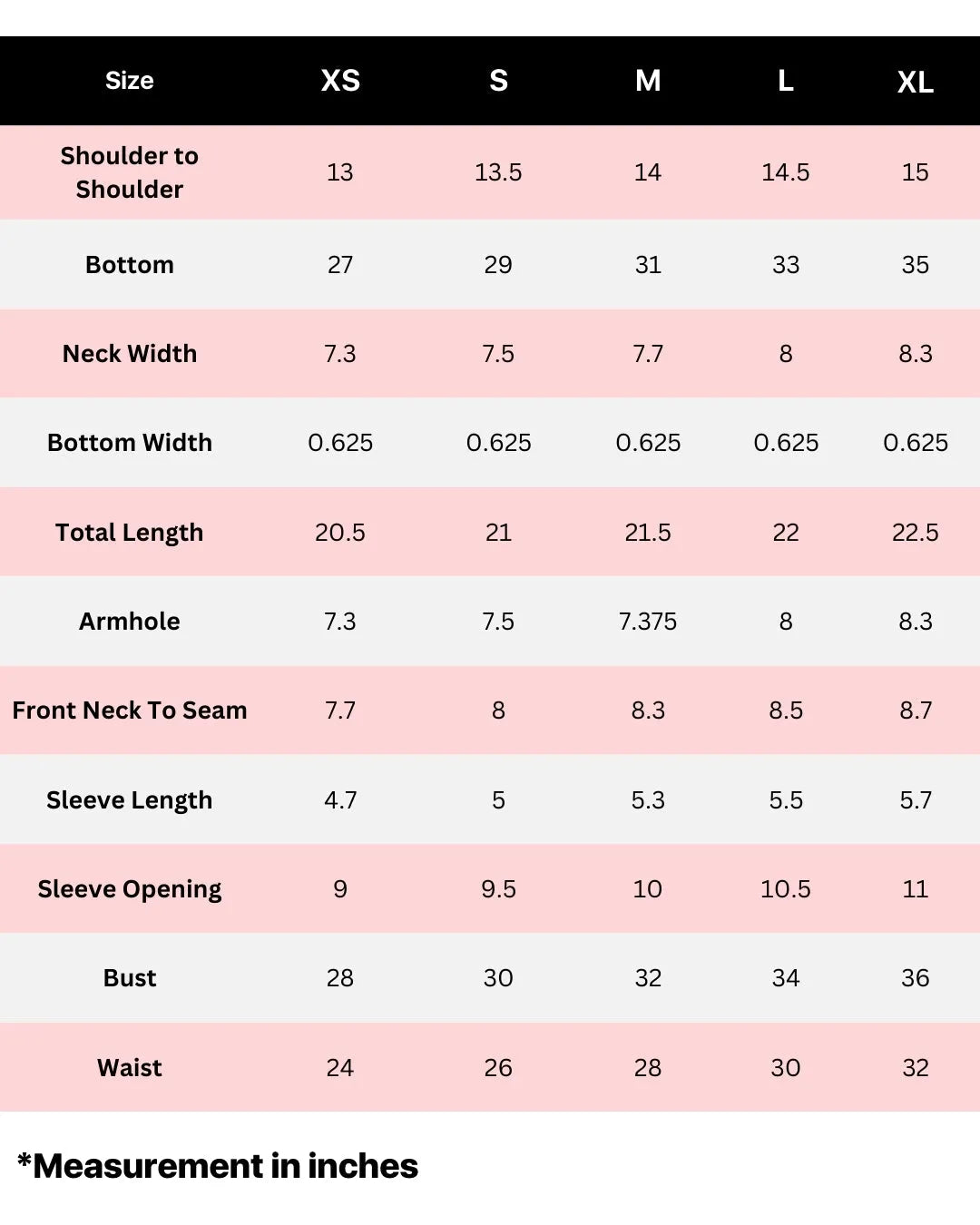Select the Total Length value 22.5
Viewport: 980px width, 1225px height.
tap(915, 533)
